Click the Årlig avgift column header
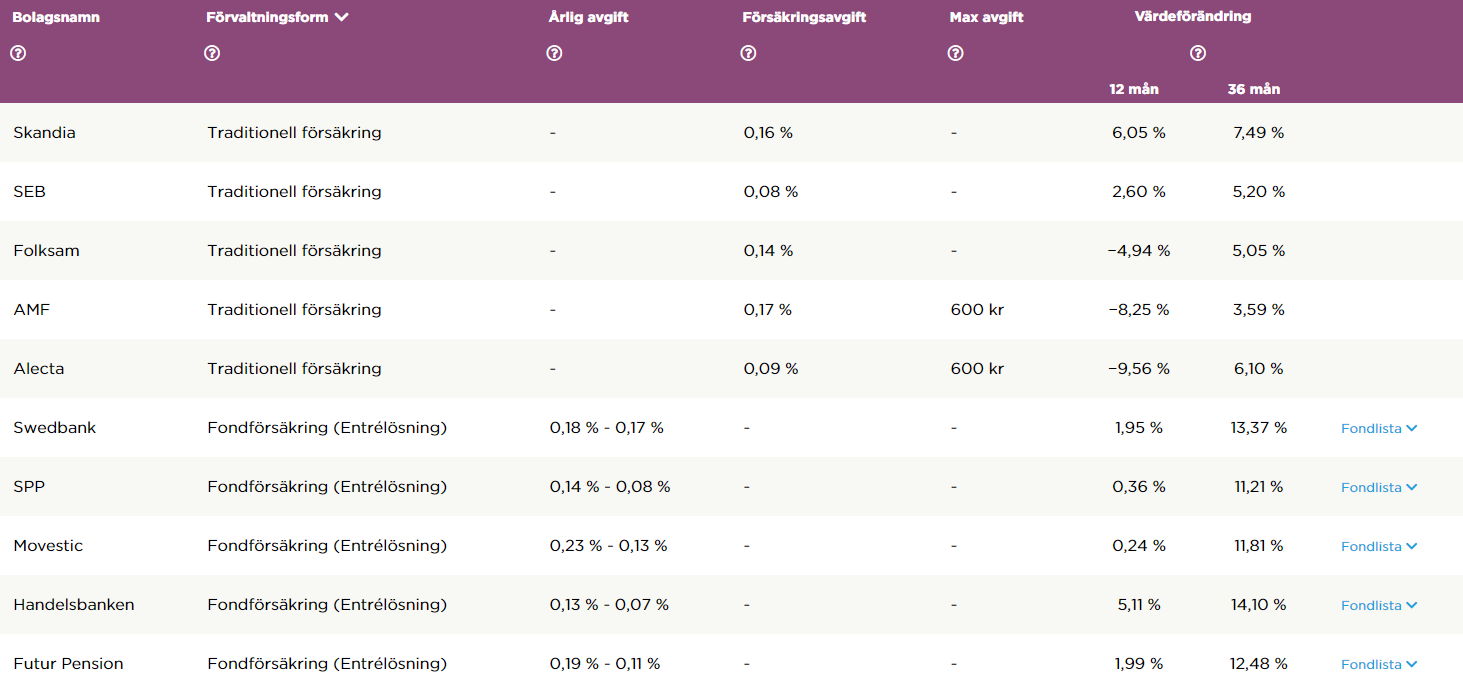The width and height of the screenshot is (1463, 690). pos(588,17)
